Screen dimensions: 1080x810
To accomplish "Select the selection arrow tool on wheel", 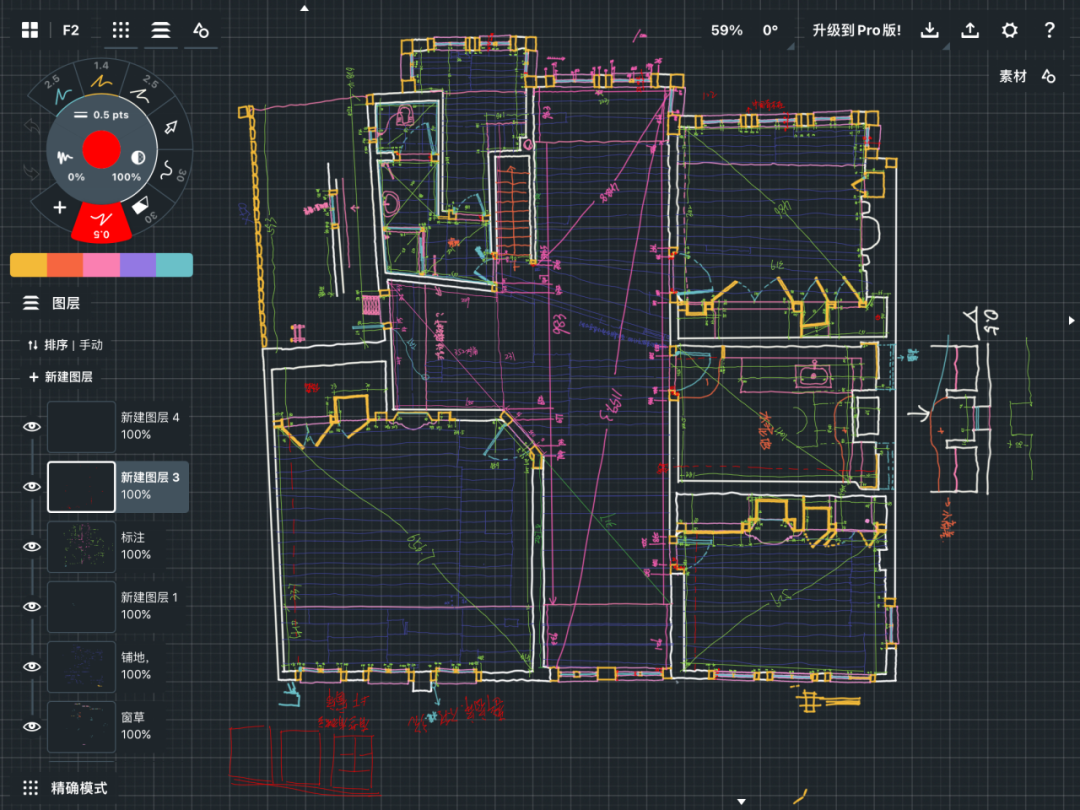I will point(170,127).
